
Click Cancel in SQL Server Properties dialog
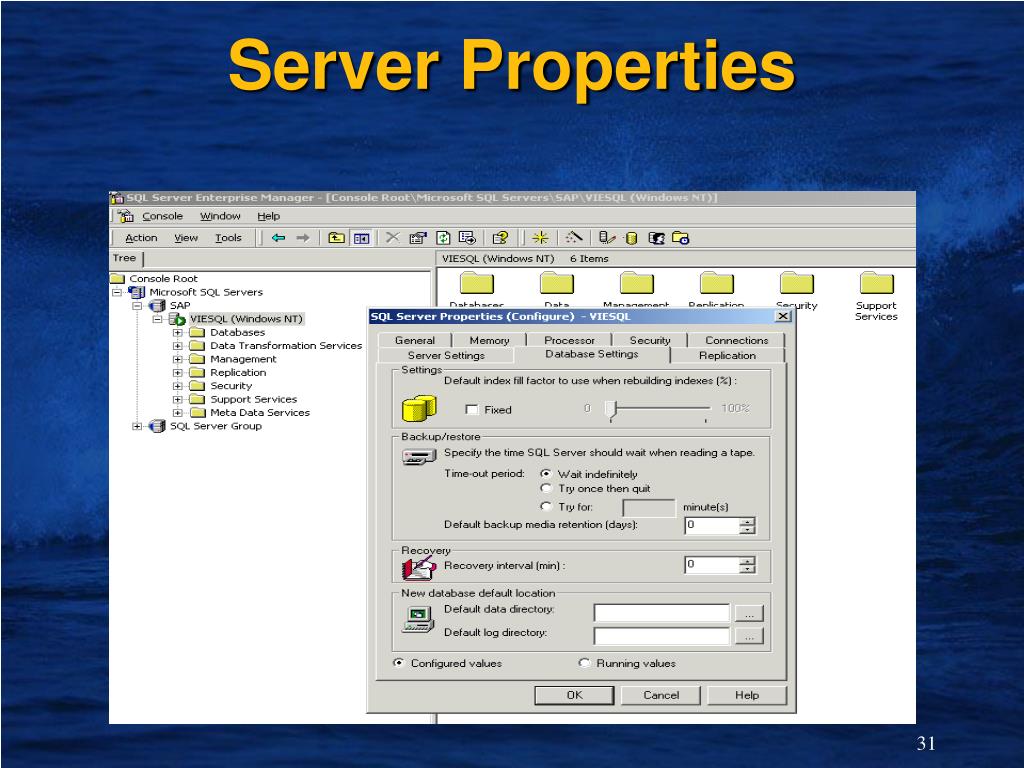point(661,695)
